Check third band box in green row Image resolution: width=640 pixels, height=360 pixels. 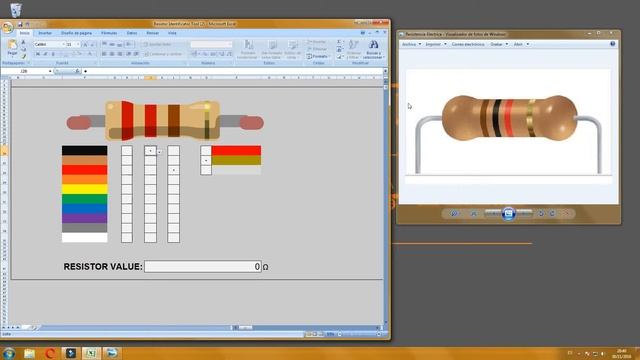coord(173,199)
